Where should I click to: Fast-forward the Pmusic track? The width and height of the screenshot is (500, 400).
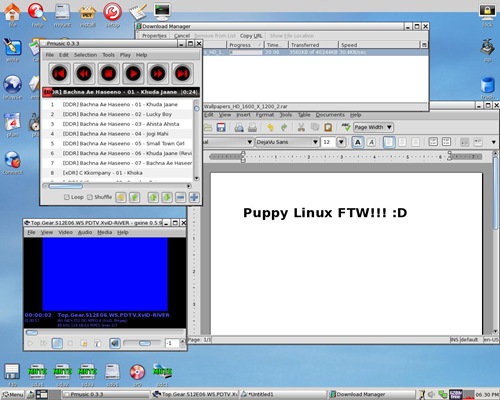click(x=158, y=73)
